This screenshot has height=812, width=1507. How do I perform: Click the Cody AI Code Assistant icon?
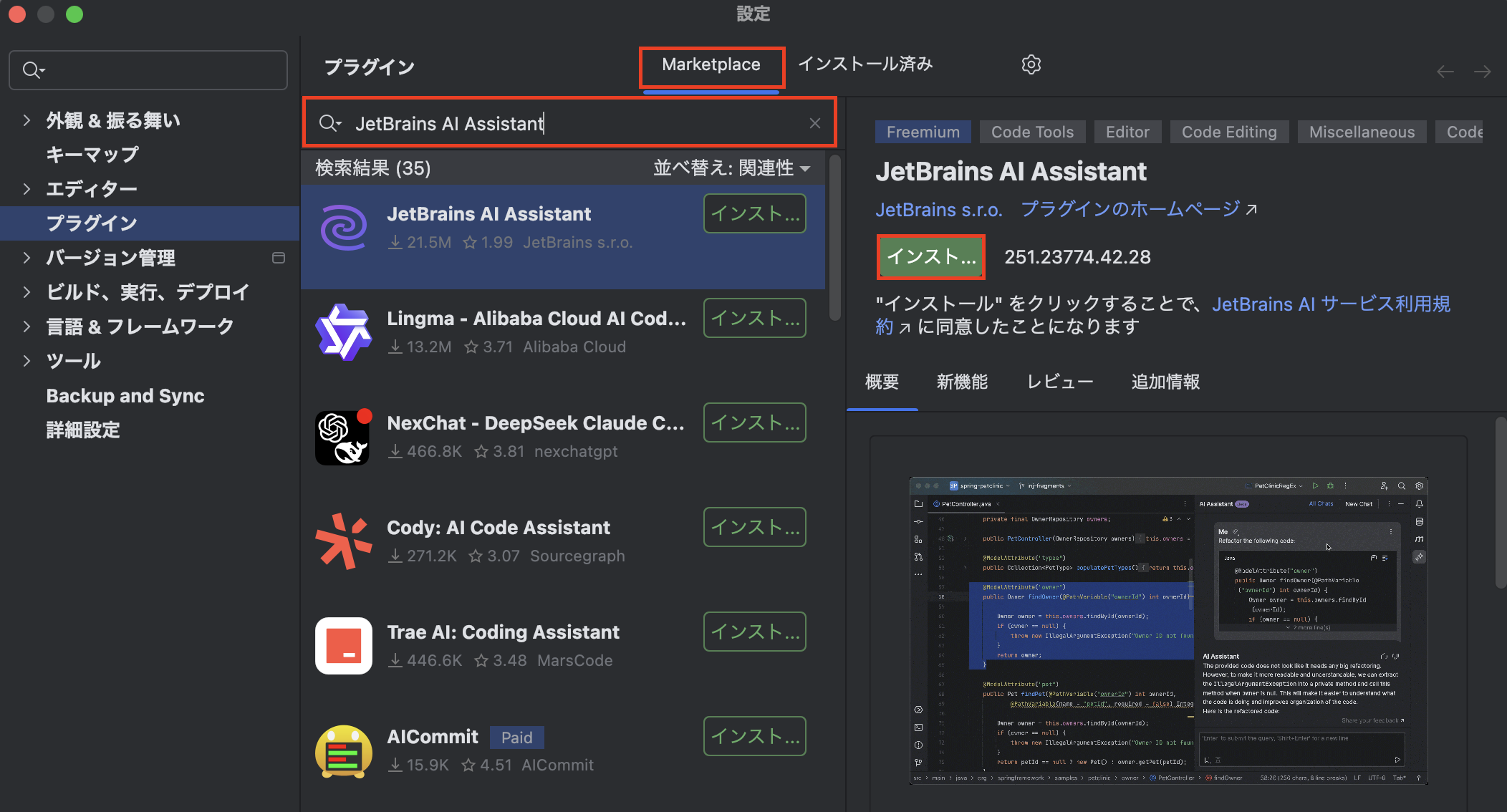pos(344,541)
